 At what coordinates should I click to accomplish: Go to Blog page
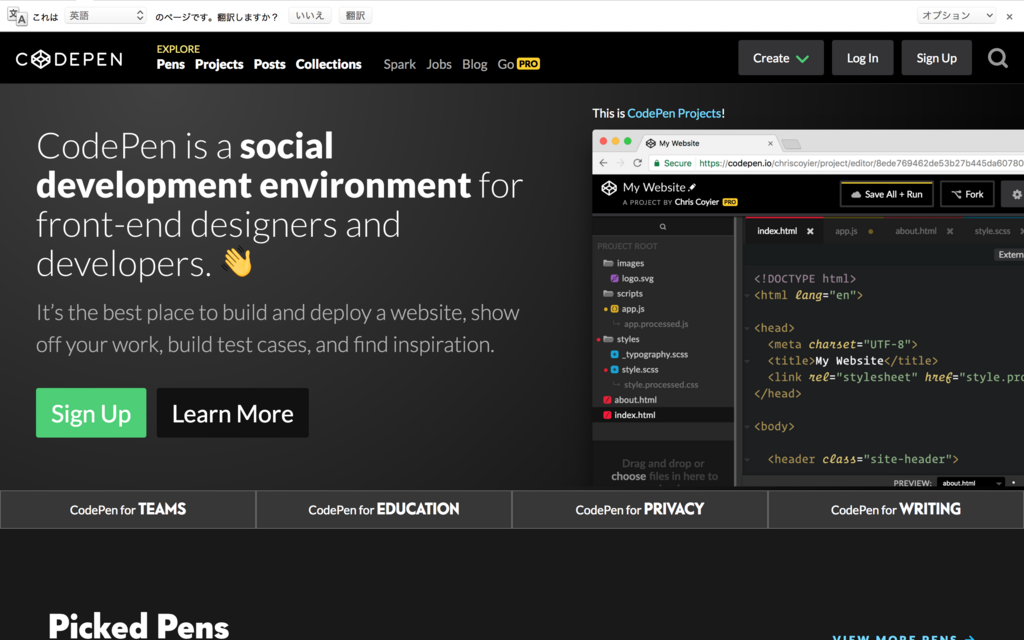click(475, 64)
